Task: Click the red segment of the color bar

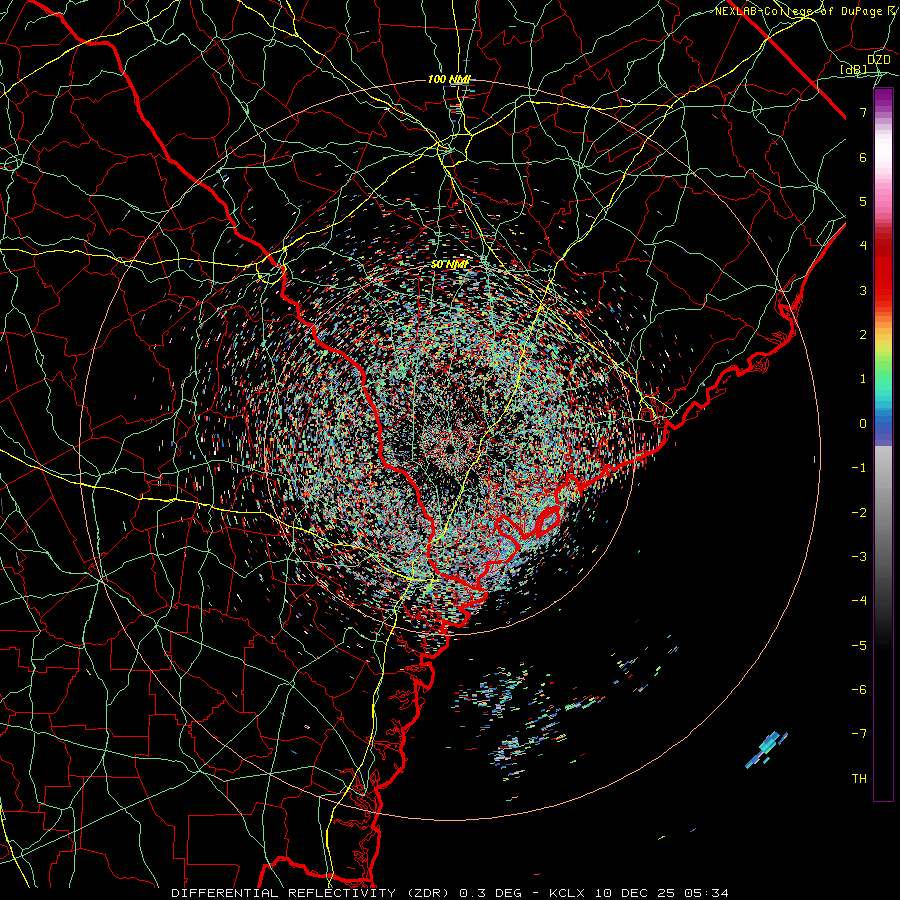Action: point(883,270)
